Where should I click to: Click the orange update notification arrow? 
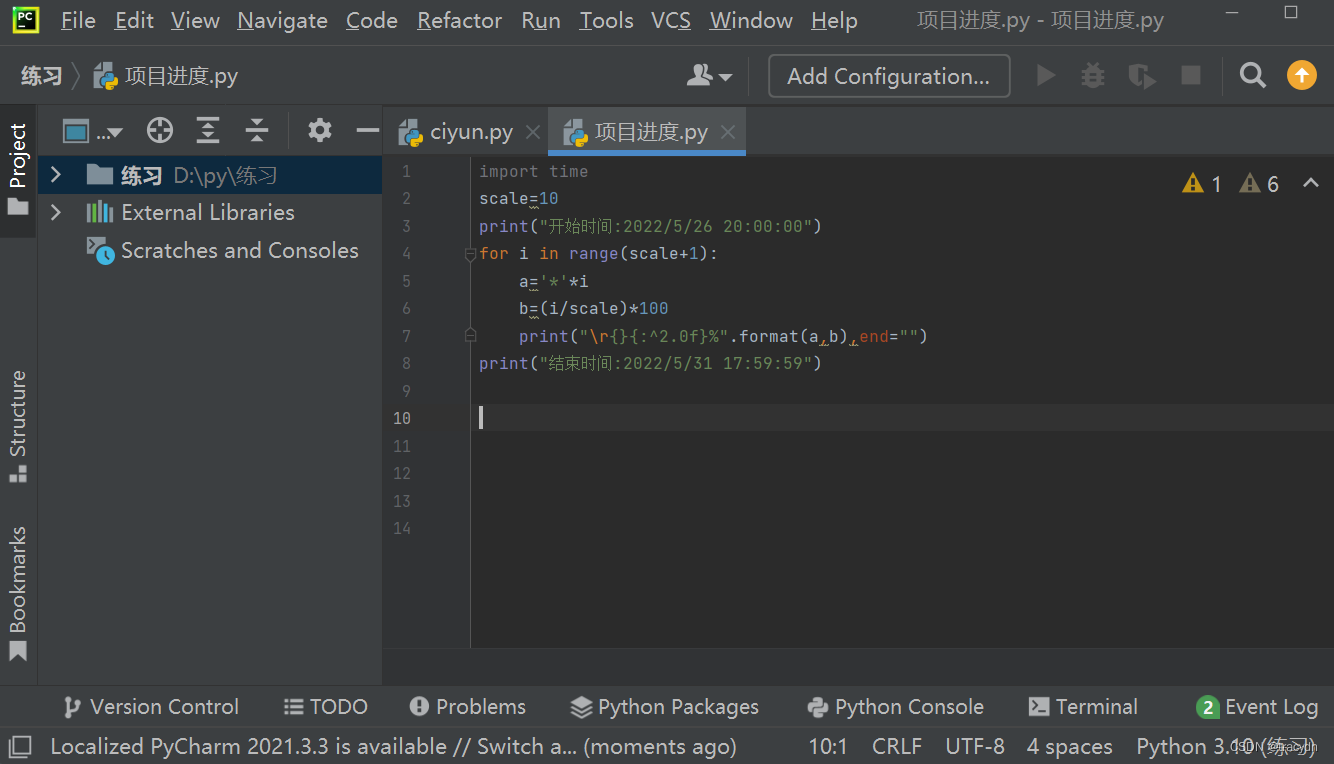(x=1301, y=75)
